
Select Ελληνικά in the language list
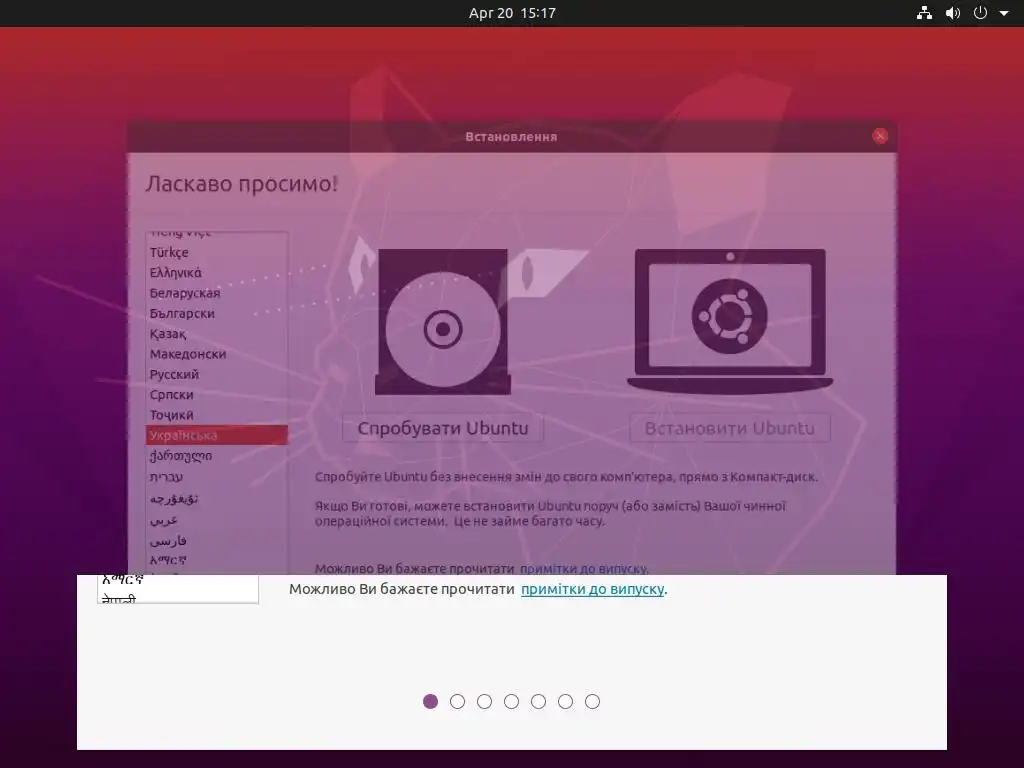(x=217, y=272)
